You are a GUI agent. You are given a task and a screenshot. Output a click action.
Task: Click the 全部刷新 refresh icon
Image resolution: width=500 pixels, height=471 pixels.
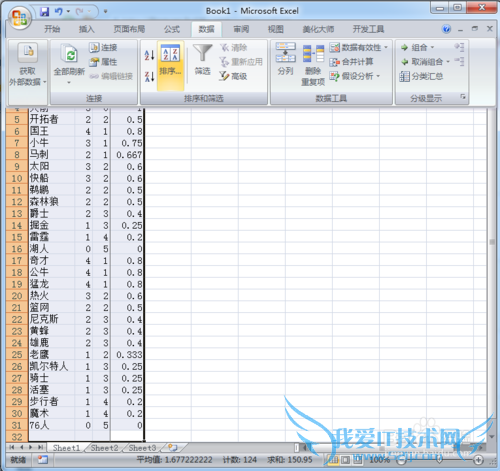[69, 53]
